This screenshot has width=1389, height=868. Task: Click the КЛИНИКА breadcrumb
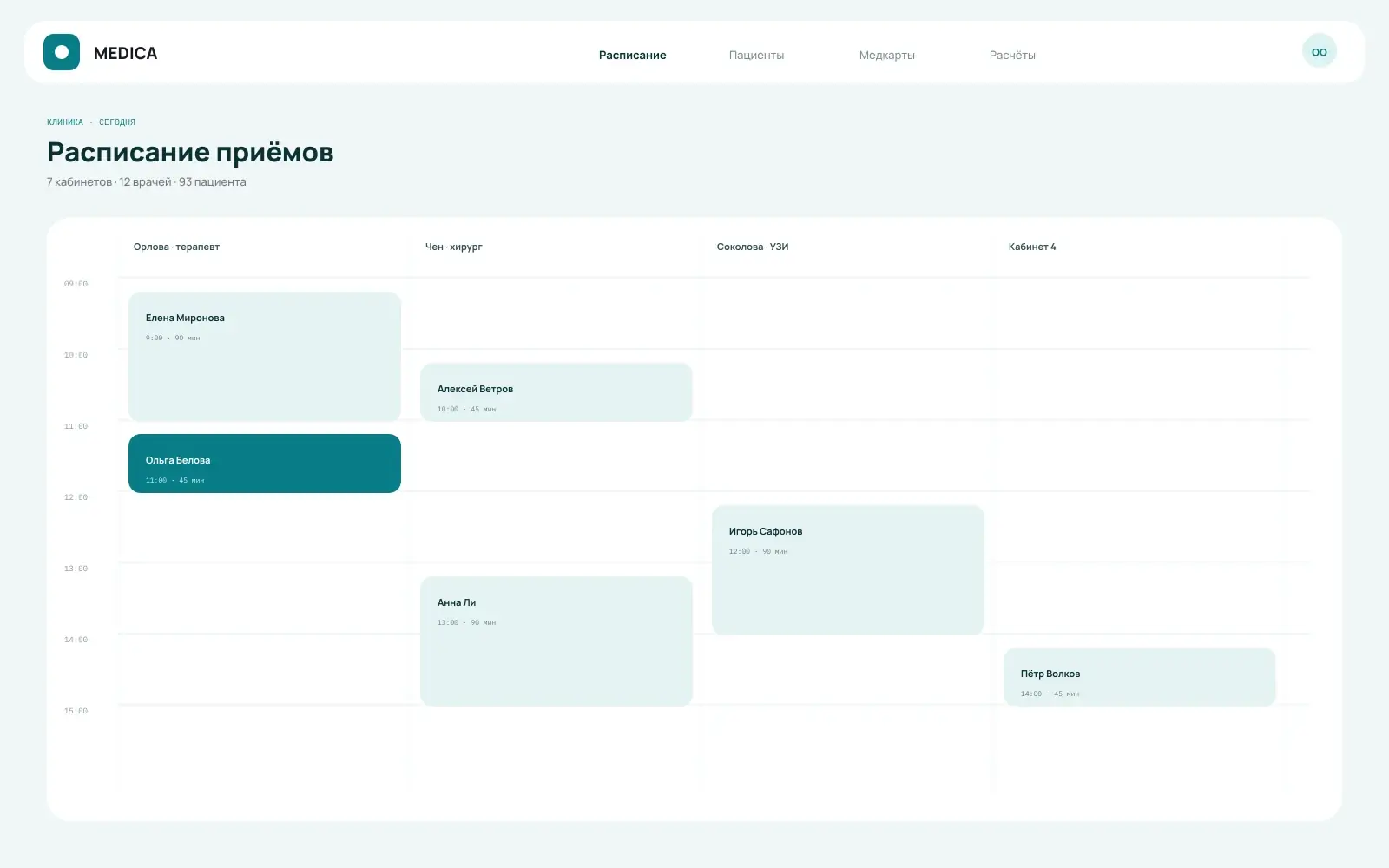[65, 122]
